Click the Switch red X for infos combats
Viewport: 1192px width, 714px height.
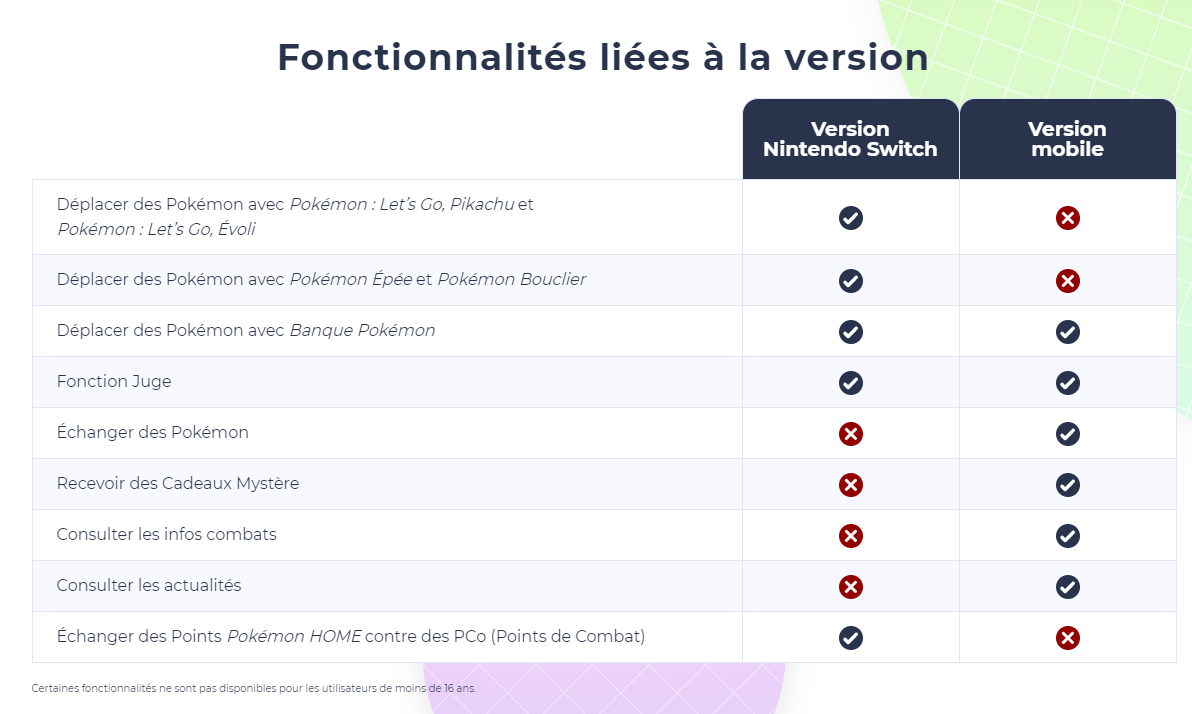click(851, 535)
